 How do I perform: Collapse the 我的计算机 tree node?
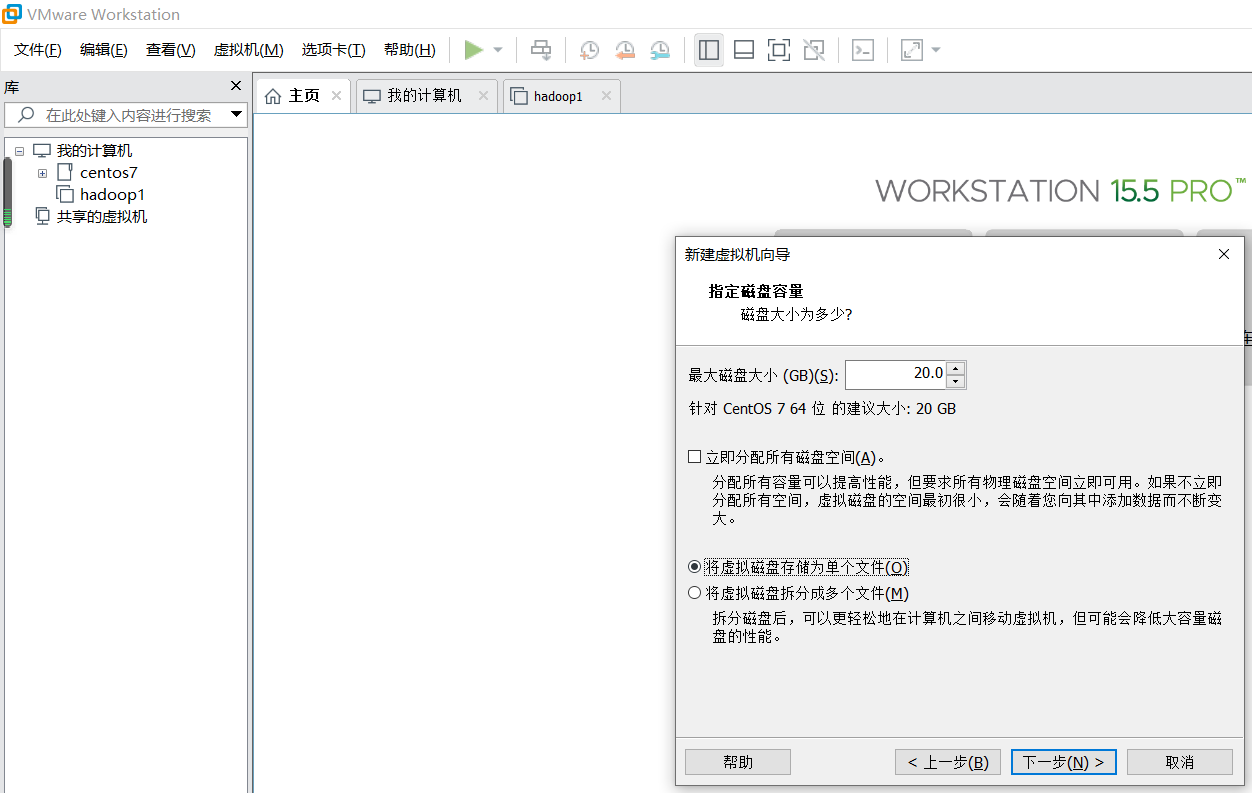click(19, 151)
